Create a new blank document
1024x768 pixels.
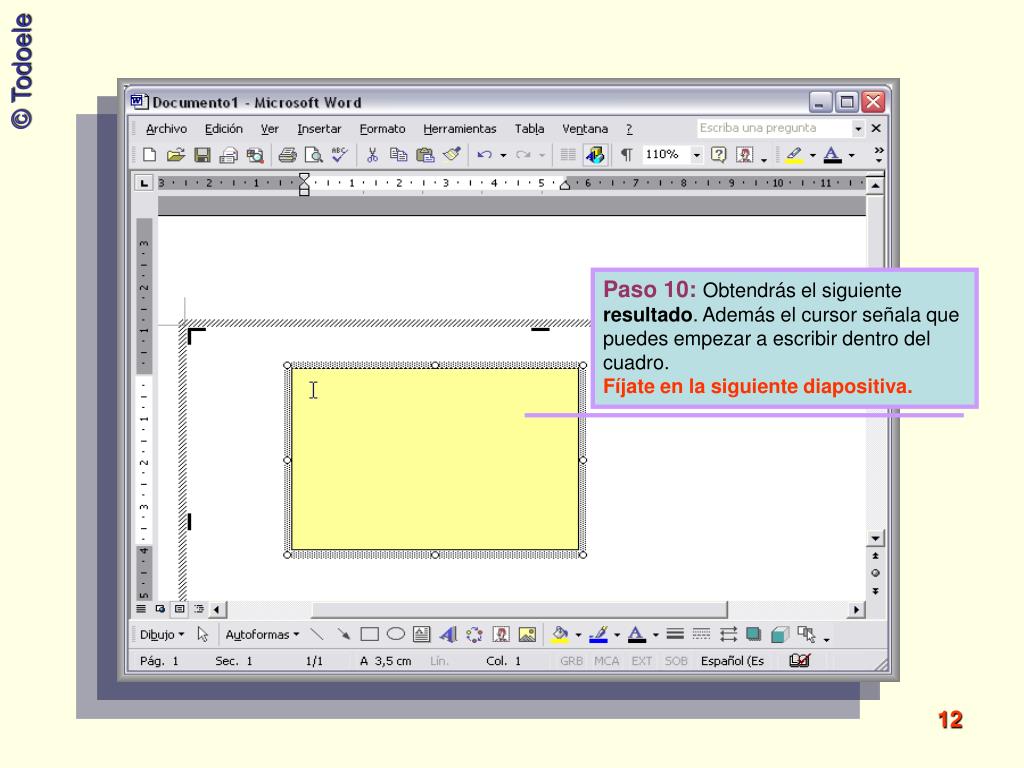click(150, 155)
